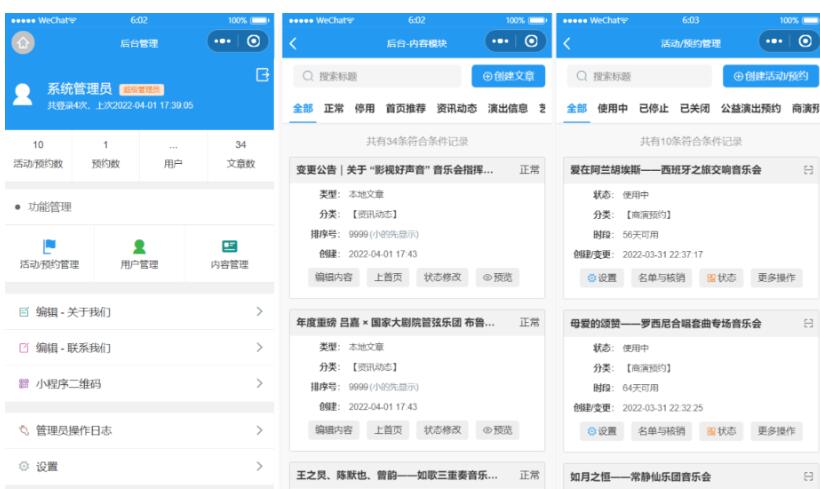Click 名单与核销 on 爱在阿兰胡埃斯 card

coord(662,278)
